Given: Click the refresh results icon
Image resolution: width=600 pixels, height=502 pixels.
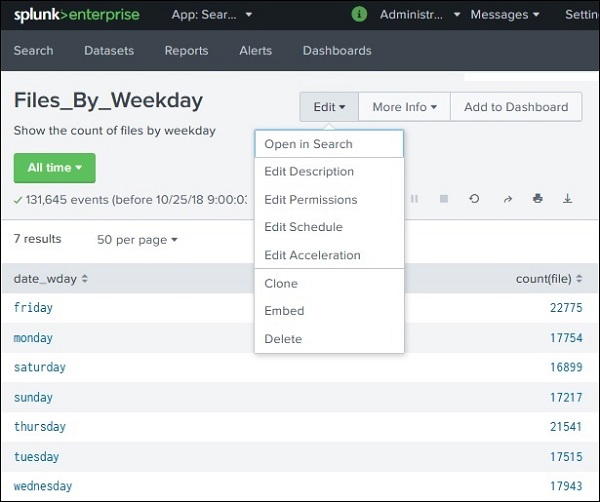Looking at the screenshot, I should coord(474,199).
